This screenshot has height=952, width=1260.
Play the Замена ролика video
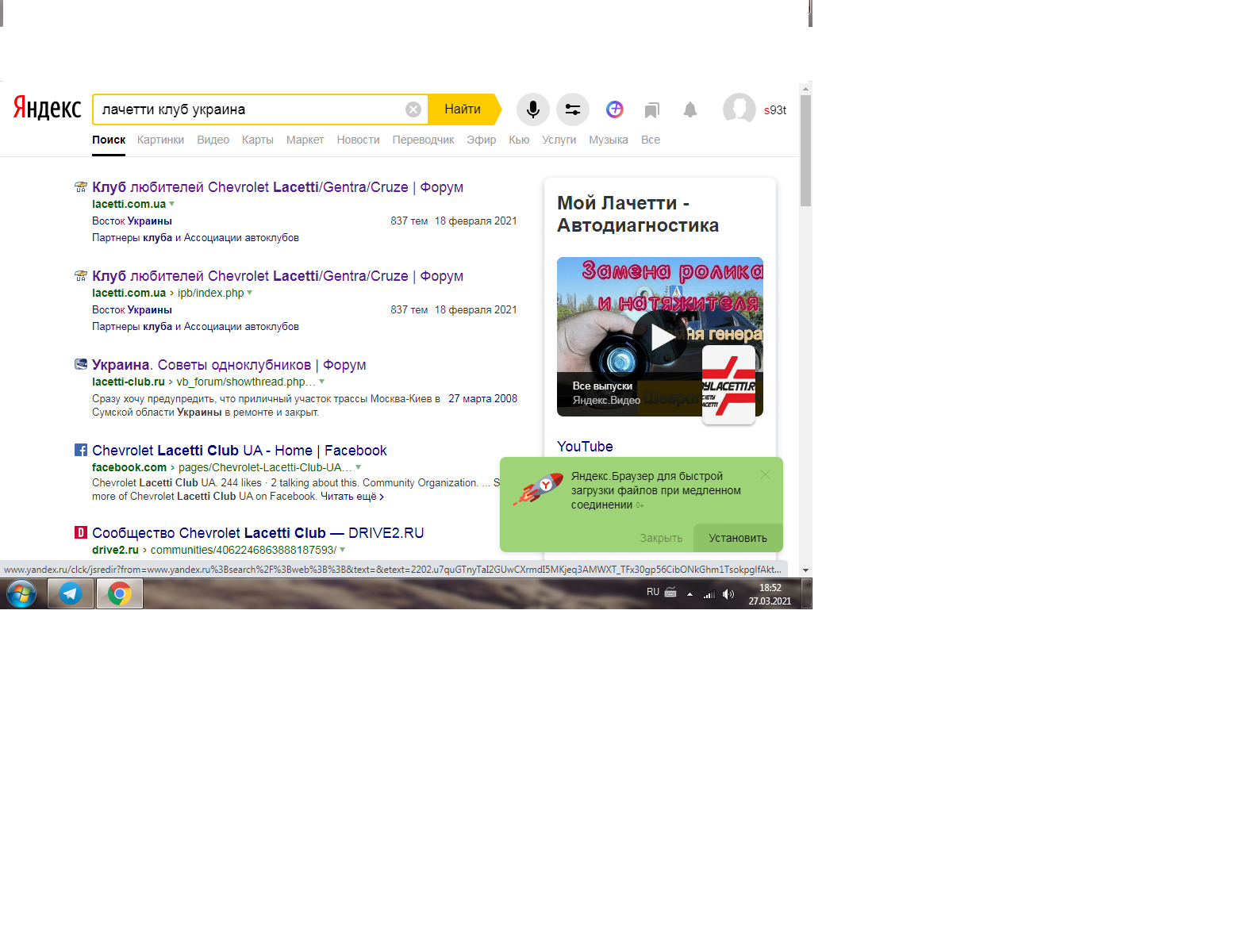[660, 337]
